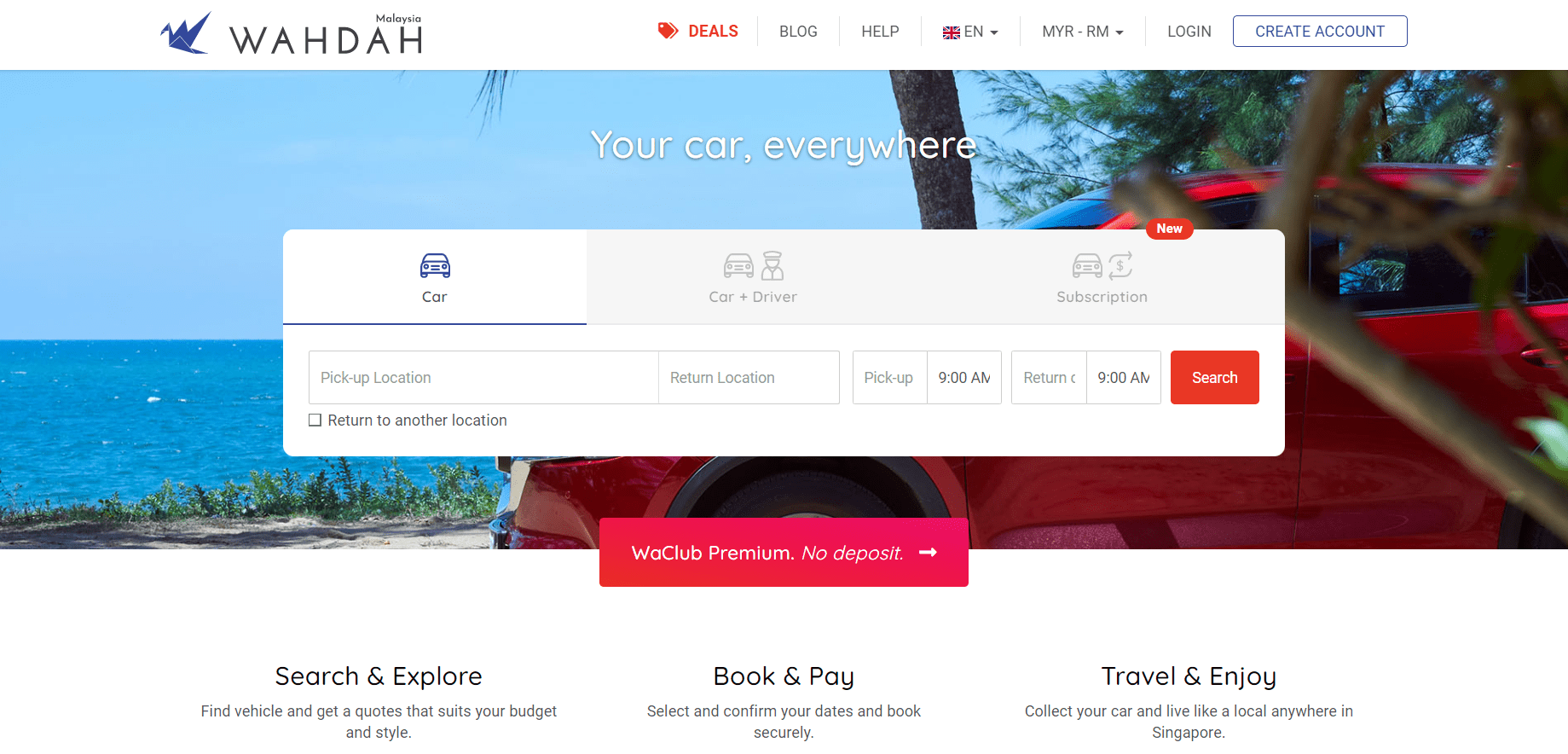Focus the Pick-up Location field
The width and height of the screenshot is (1568, 754).
pos(483,378)
